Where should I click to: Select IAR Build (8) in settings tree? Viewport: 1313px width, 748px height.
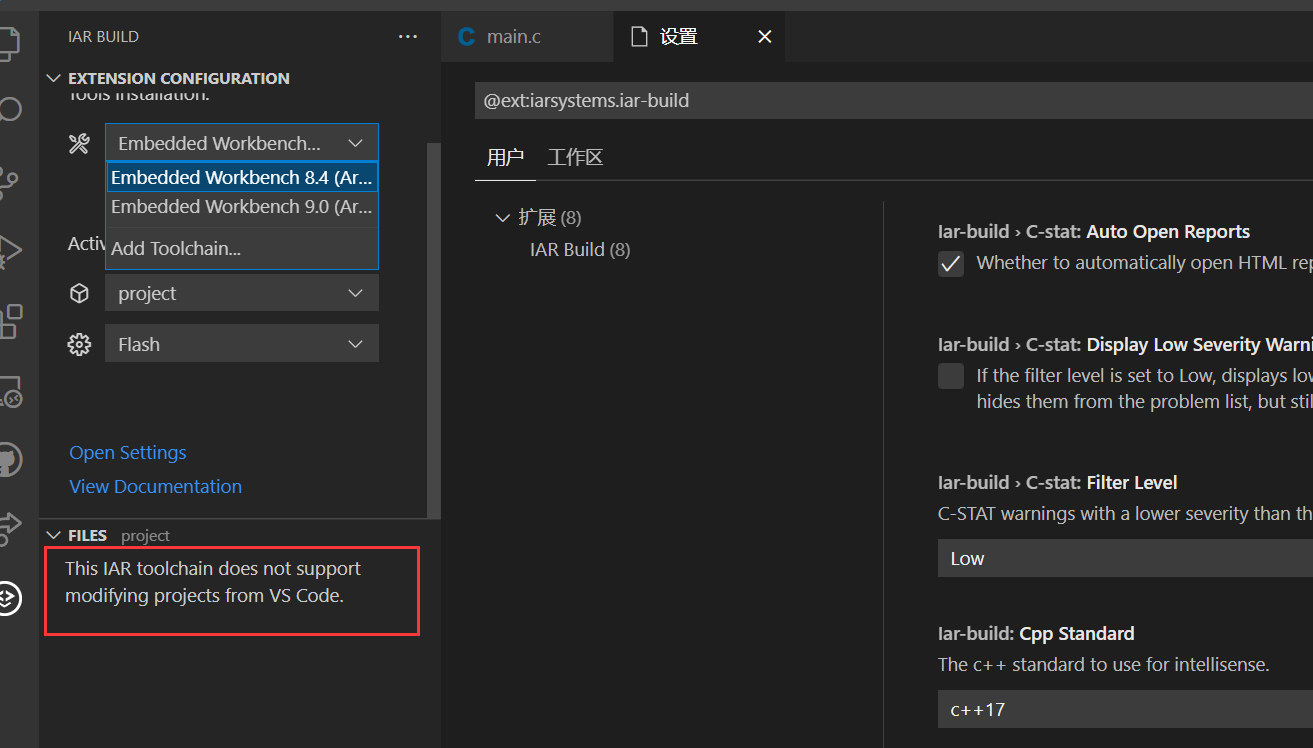pos(580,249)
